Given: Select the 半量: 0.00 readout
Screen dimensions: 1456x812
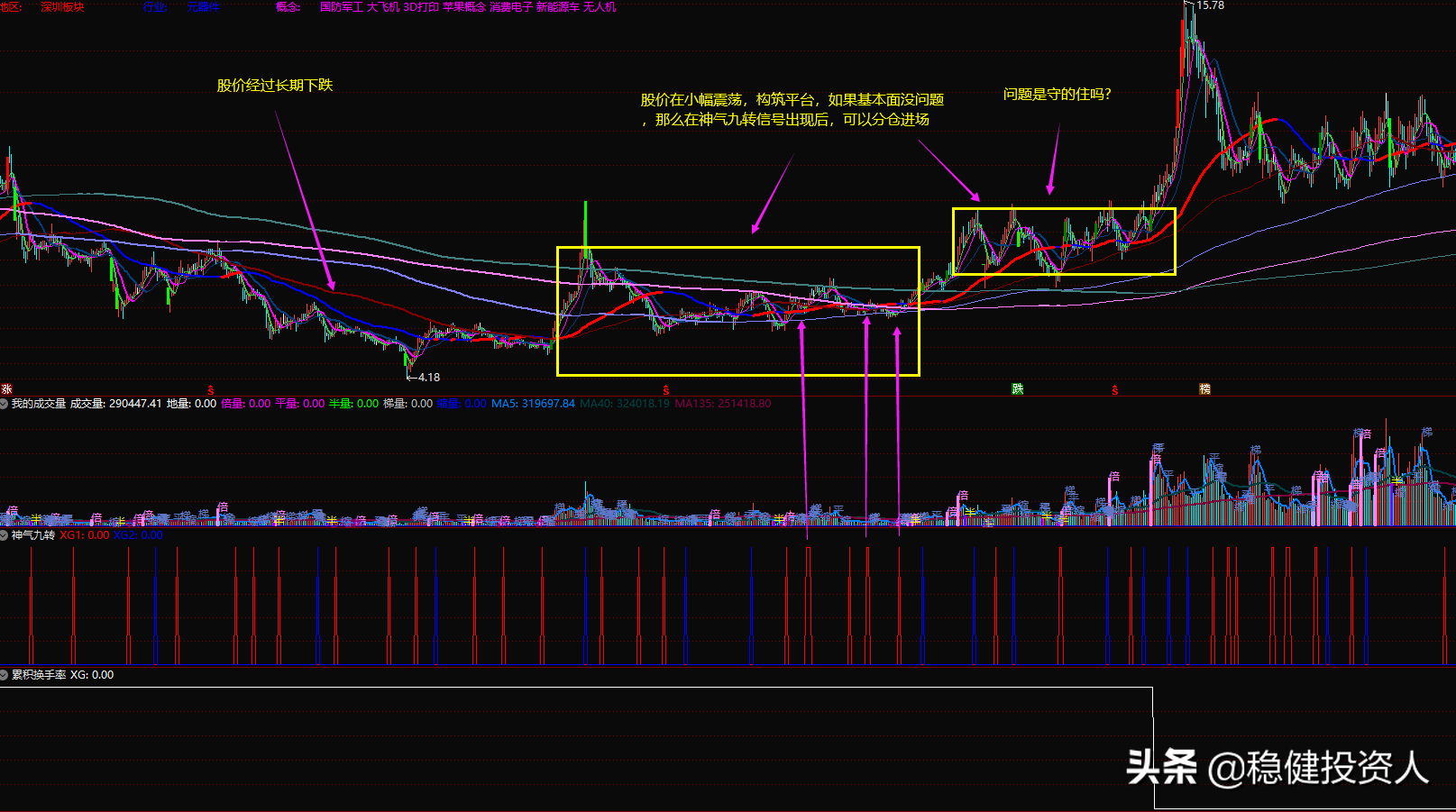Looking at the screenshot, I should [x=353, y=404].
